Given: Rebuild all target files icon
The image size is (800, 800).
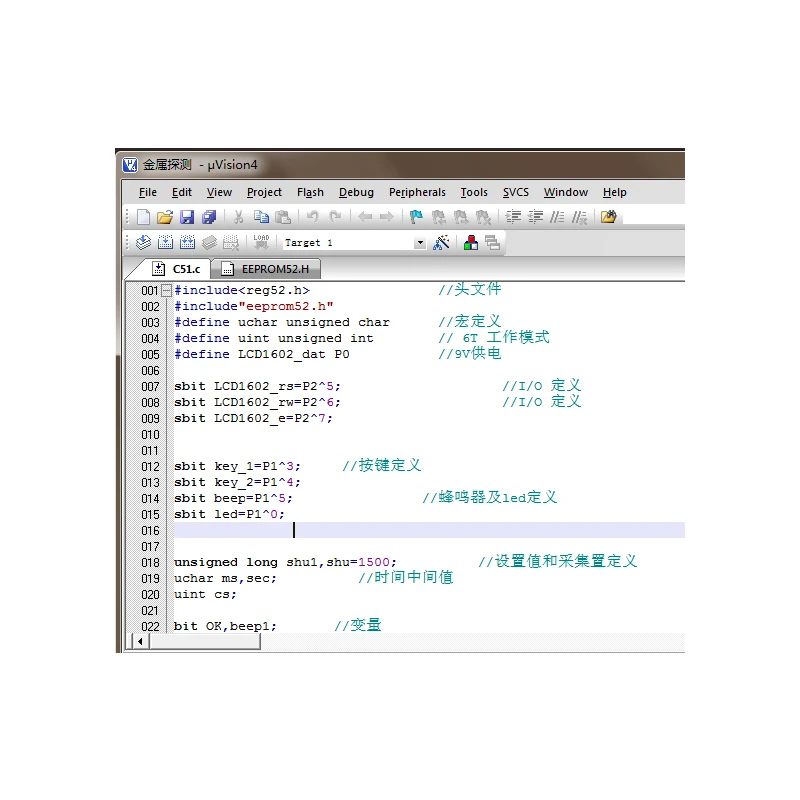Looking at the screenshot, I should [x=187, y=242].
